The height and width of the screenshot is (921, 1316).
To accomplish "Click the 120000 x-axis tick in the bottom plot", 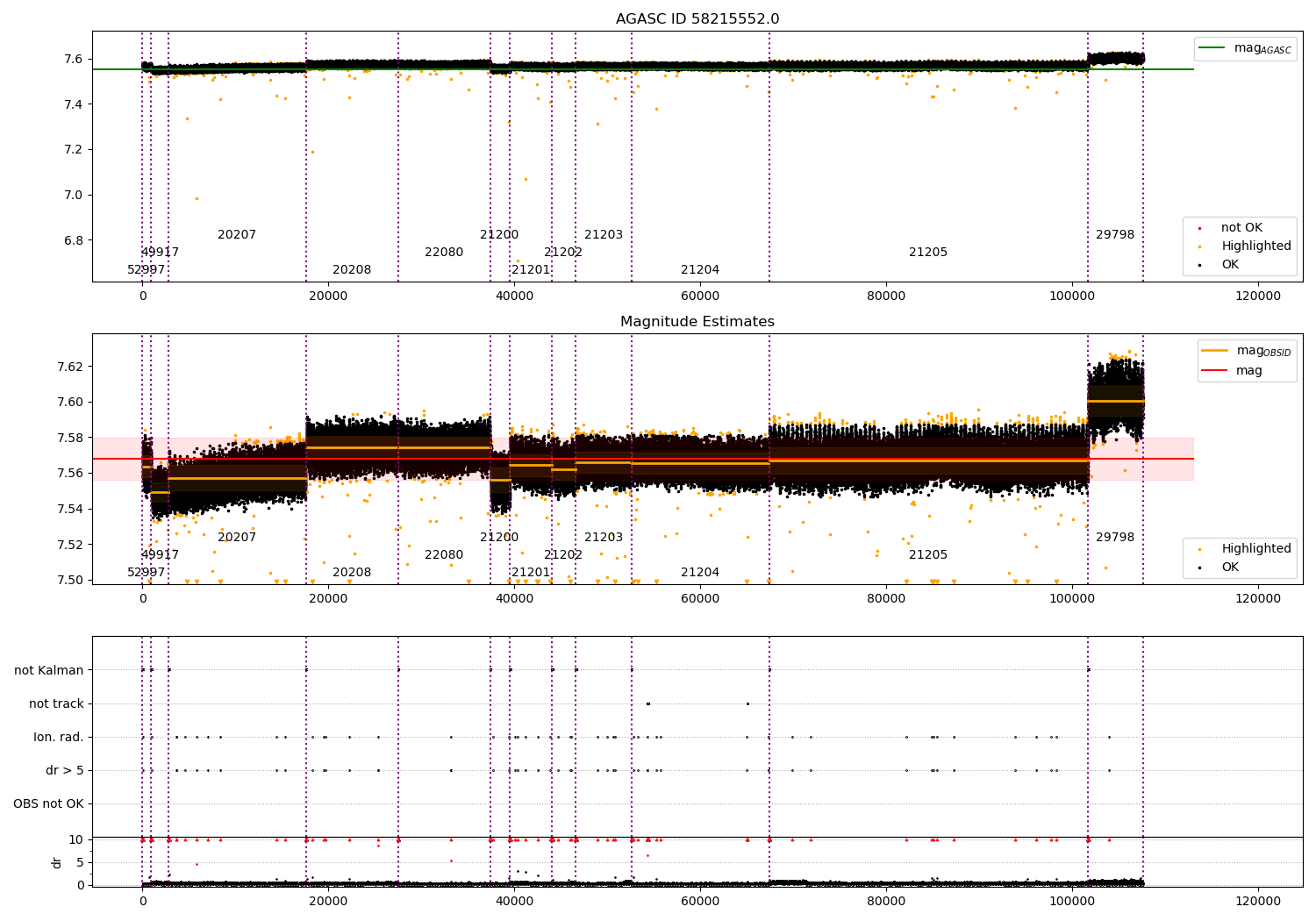I will point(1257,901).
